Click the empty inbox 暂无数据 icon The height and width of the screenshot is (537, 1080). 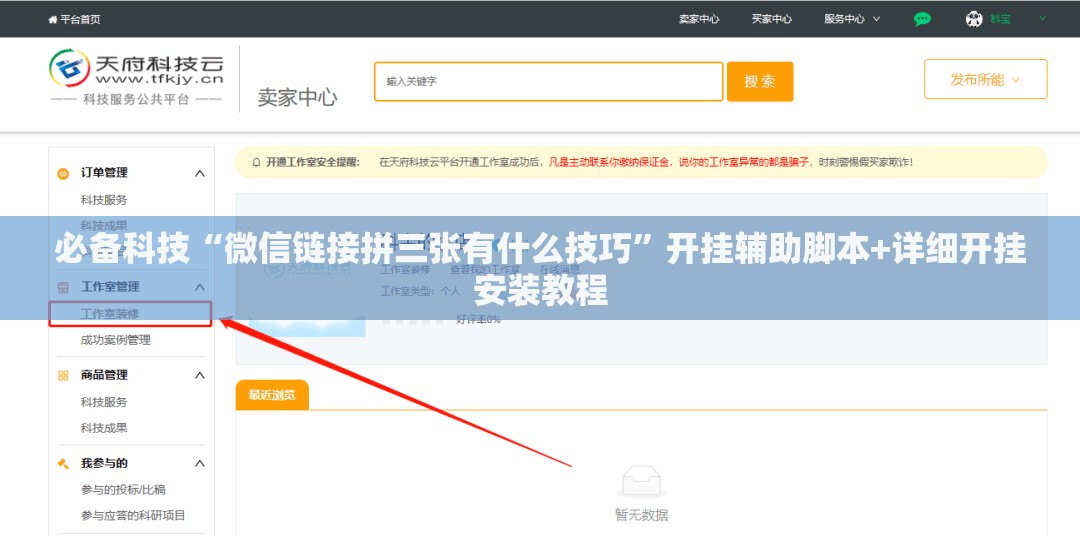coord(641,482)
